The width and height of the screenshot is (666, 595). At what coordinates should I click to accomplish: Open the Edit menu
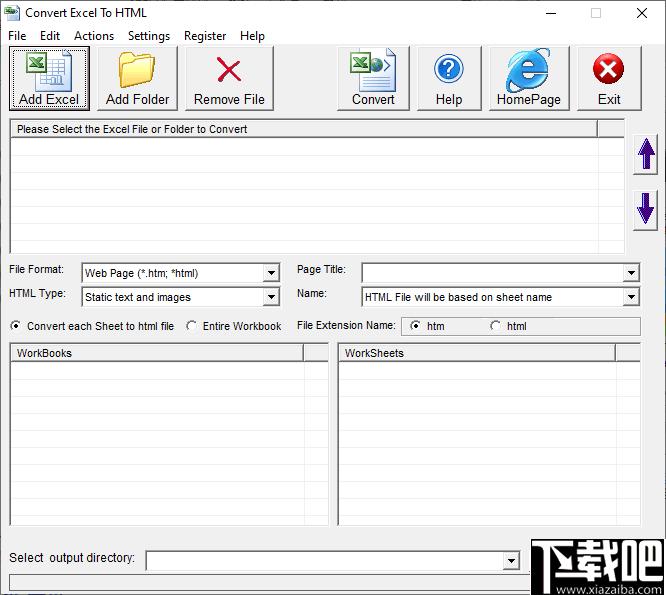click(50, 36)
